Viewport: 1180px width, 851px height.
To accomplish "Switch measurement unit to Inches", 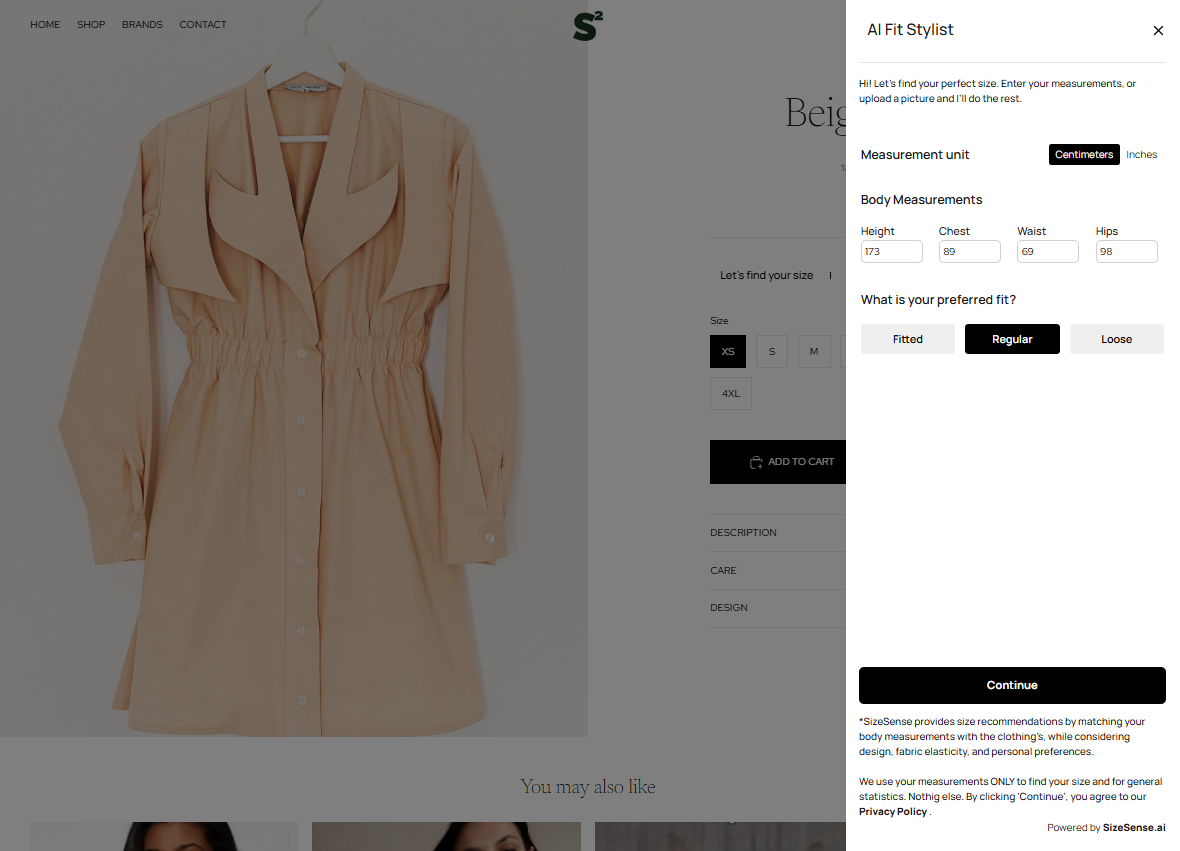I will pyautogui.click(x=1141, y=155).
